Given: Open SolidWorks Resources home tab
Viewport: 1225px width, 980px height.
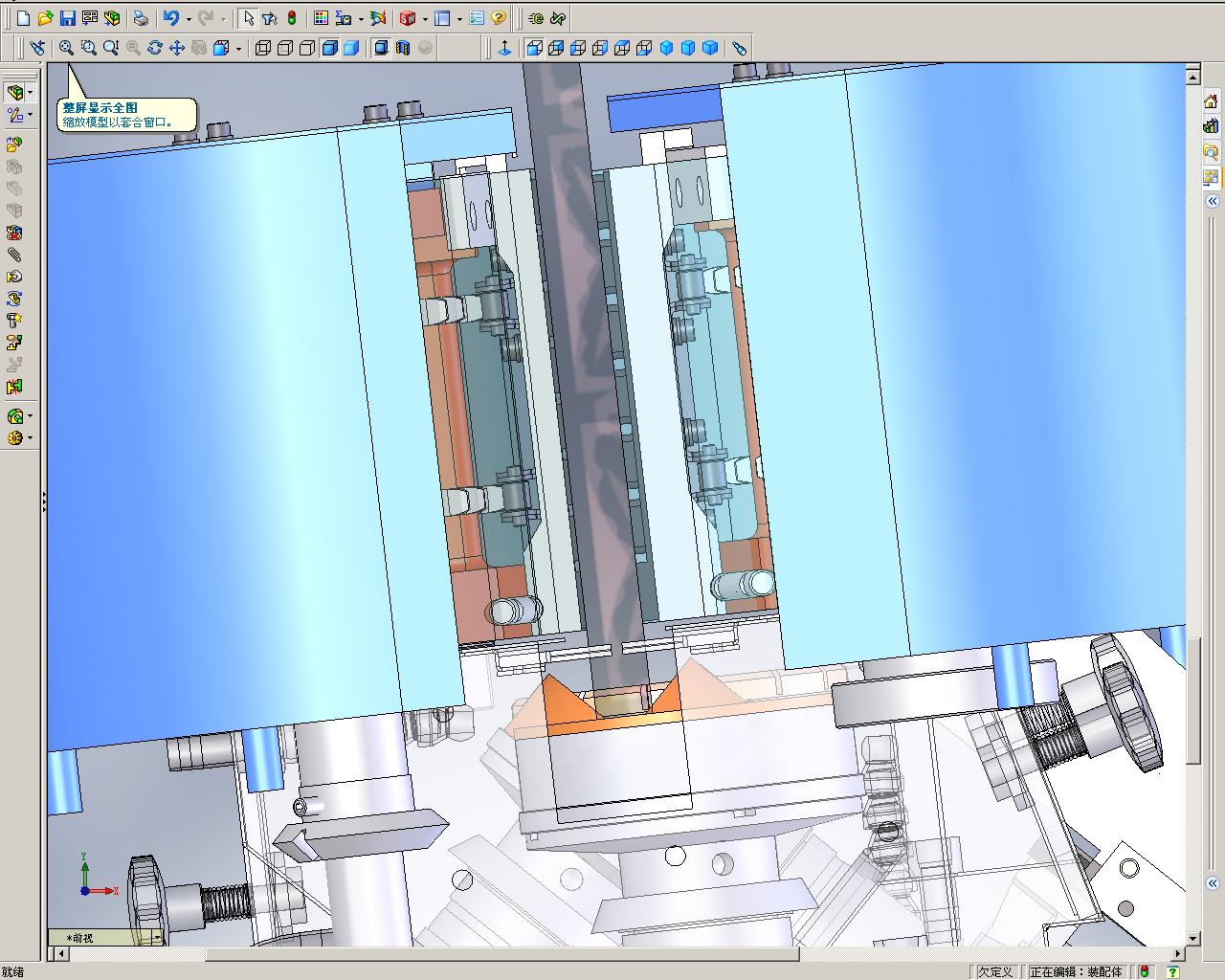Looking at the screenshot, I should [x=1211, y=101].
